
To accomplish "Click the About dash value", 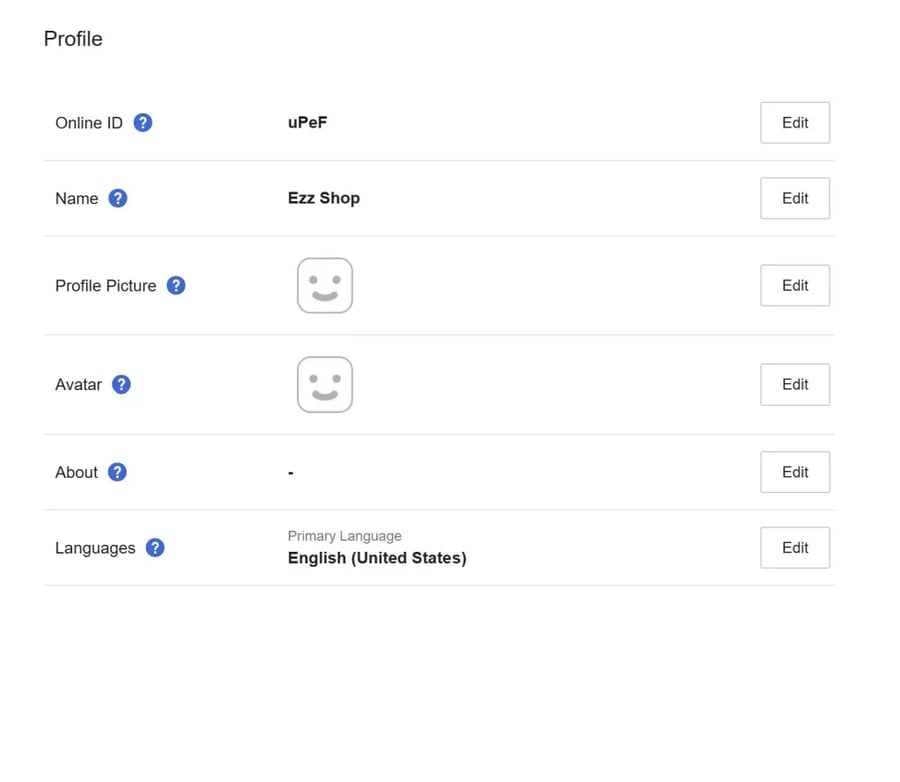I will (291, 473).
